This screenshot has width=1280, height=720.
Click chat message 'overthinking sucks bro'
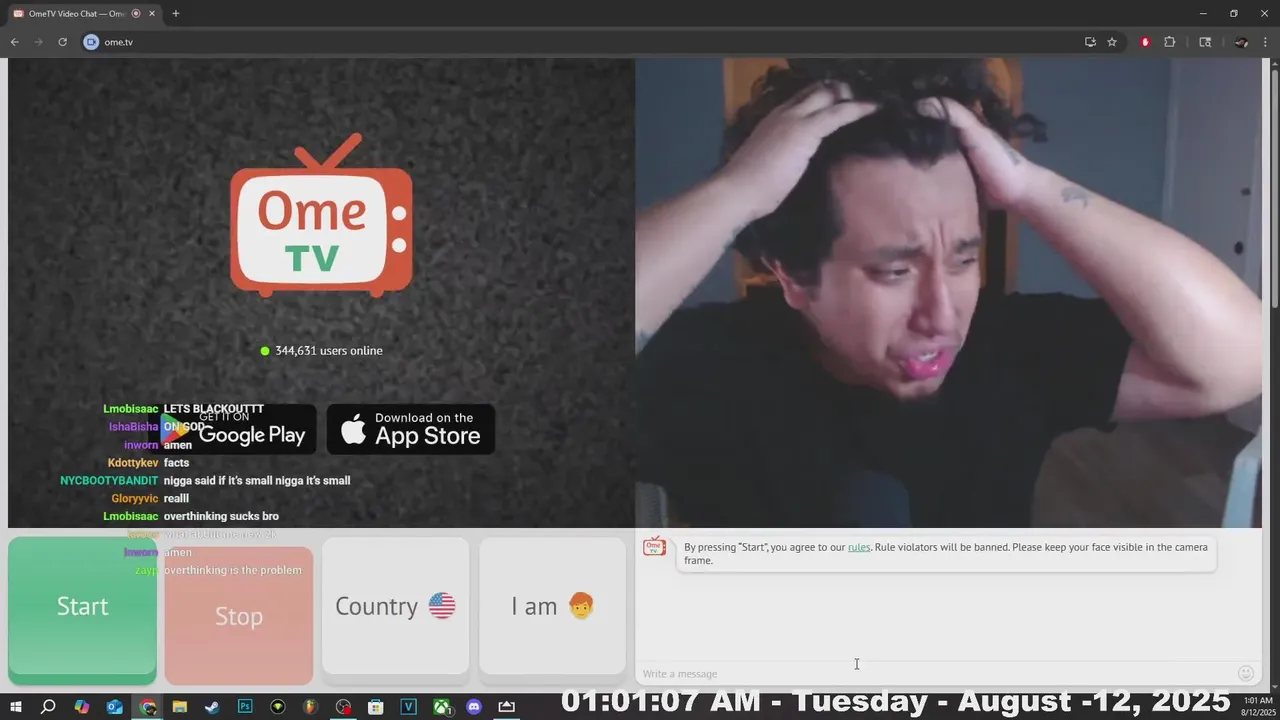pyautogui.click(x=221, y=517)
